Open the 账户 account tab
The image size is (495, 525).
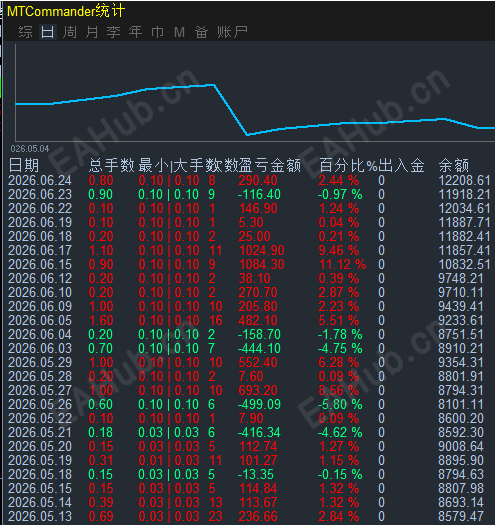coord(232,32)
